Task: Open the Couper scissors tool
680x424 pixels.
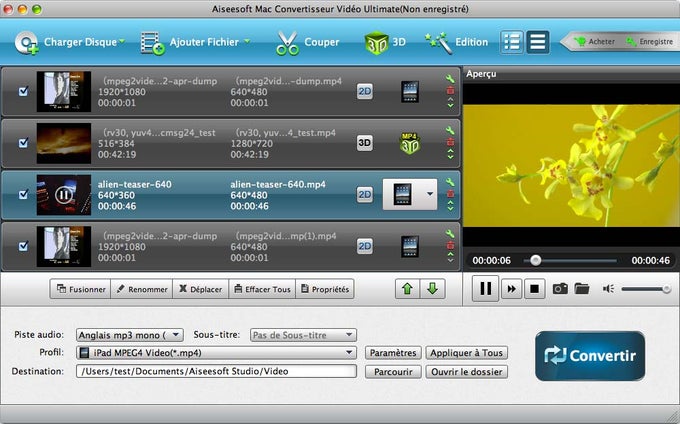Action: (x=287, y=43)
